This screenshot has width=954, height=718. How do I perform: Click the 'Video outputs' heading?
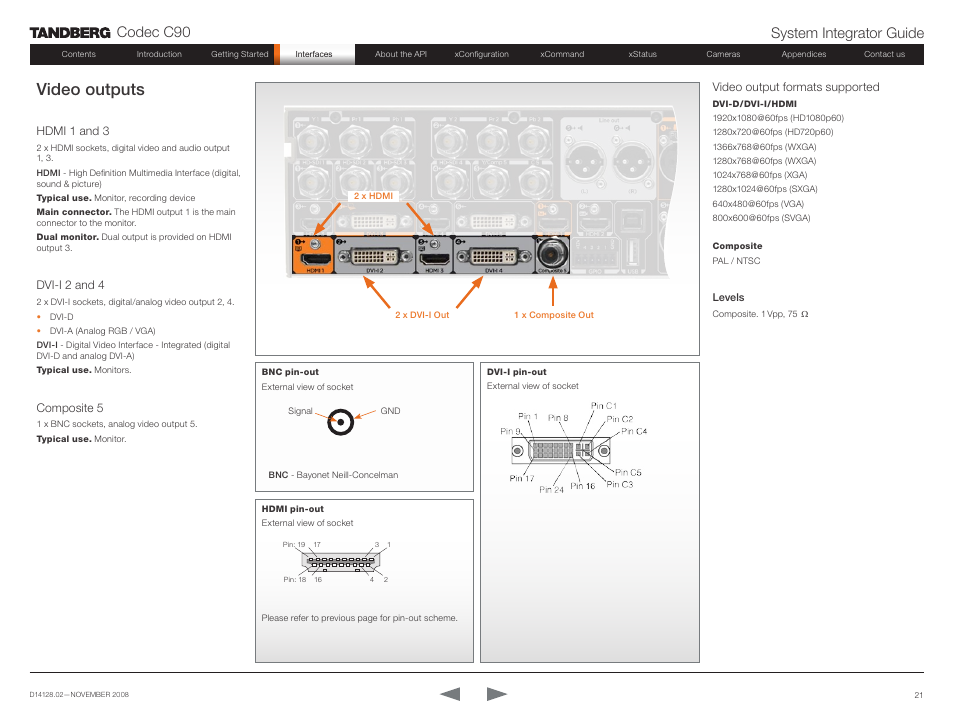[90, 89]
